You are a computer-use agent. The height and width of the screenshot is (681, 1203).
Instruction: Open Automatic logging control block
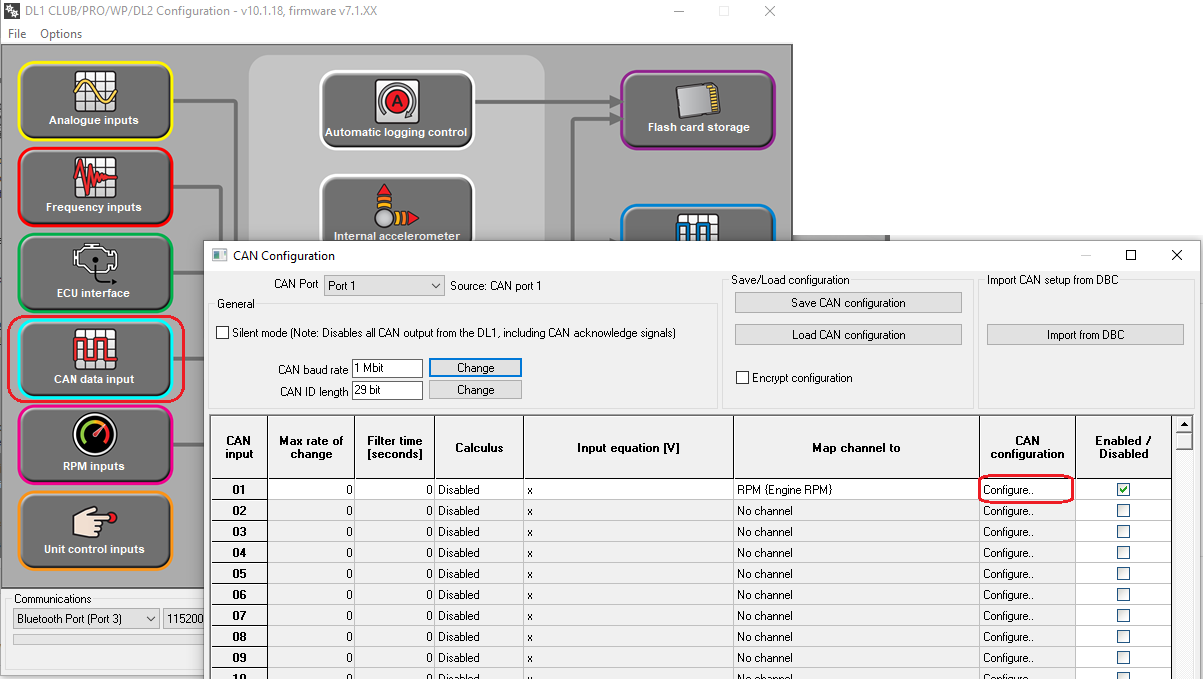click(x=396, y=110)
